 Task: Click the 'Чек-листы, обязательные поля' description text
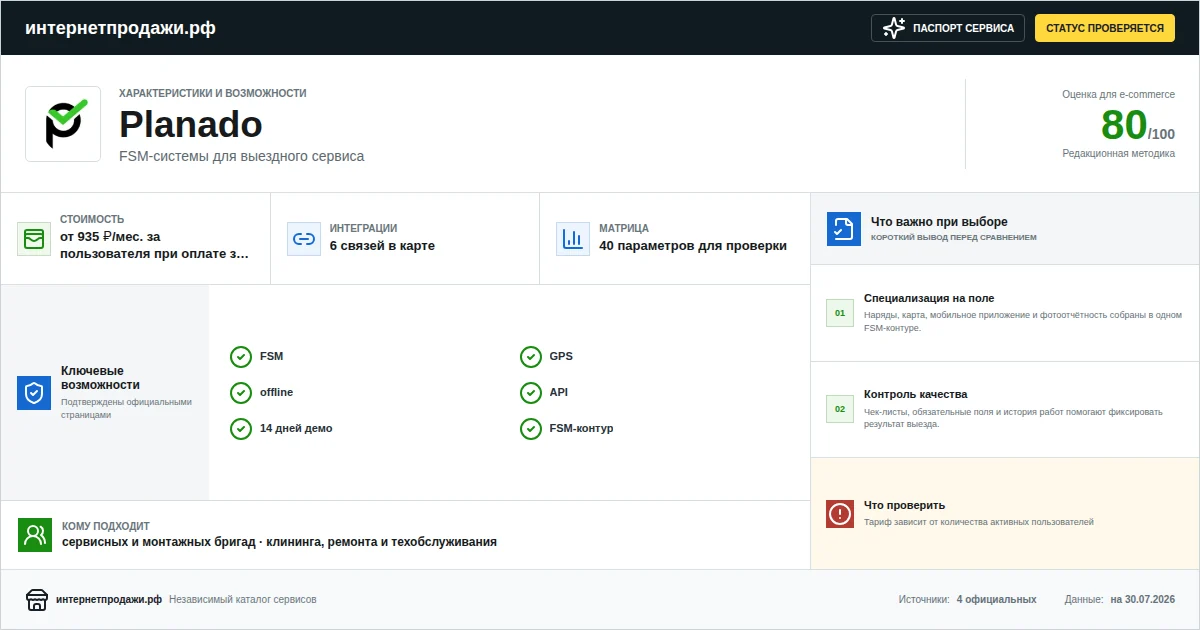click(x=1014, y=417)
